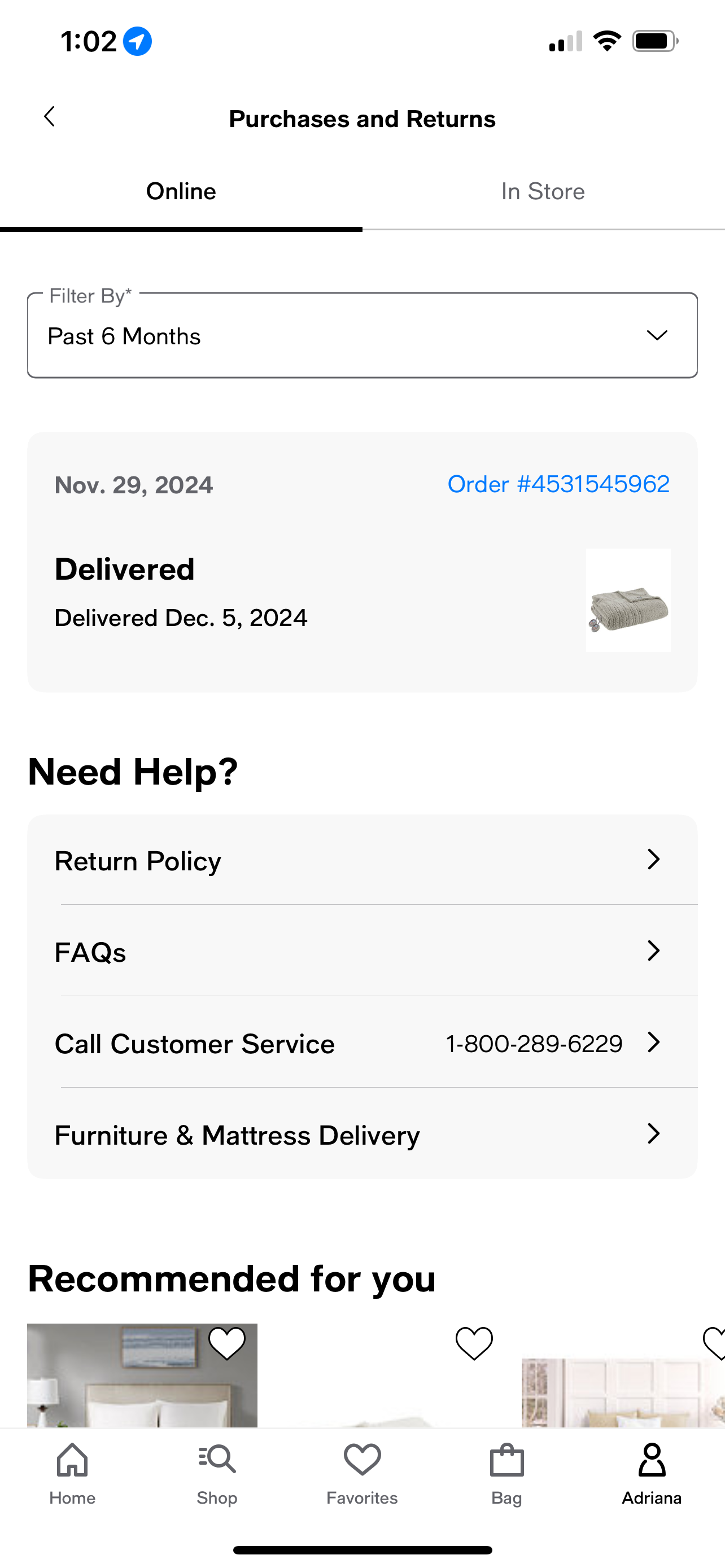This screenshot has height=1568, width=725.
Task: Select the Online tab
Action: coord(181,192)
